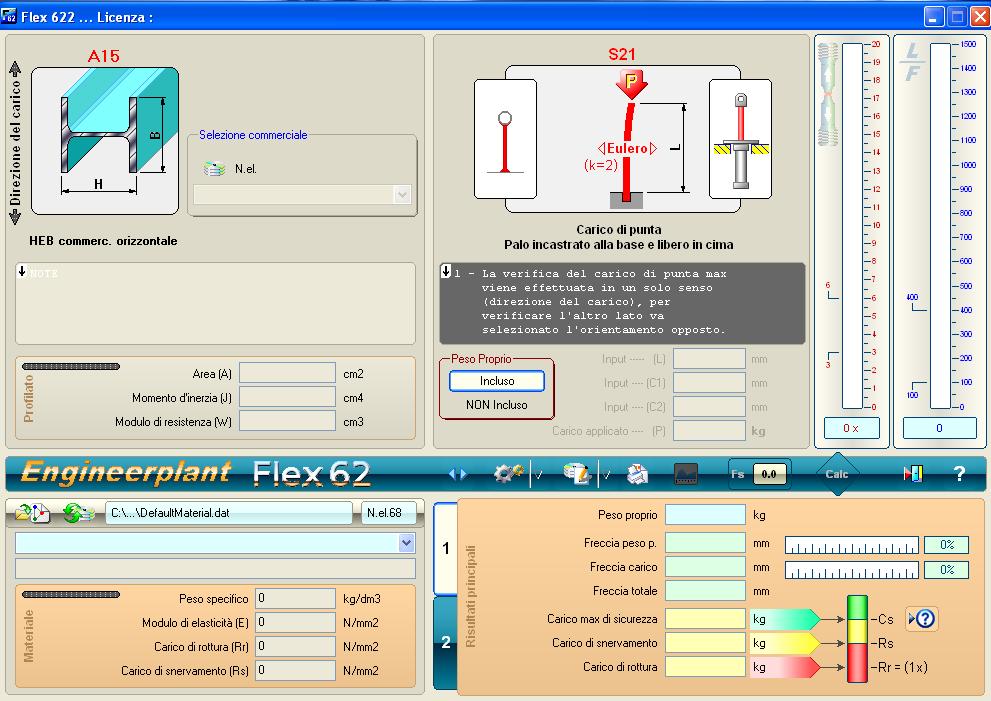
Task: Switch to results tab 2
Action: tap(445, 643)
